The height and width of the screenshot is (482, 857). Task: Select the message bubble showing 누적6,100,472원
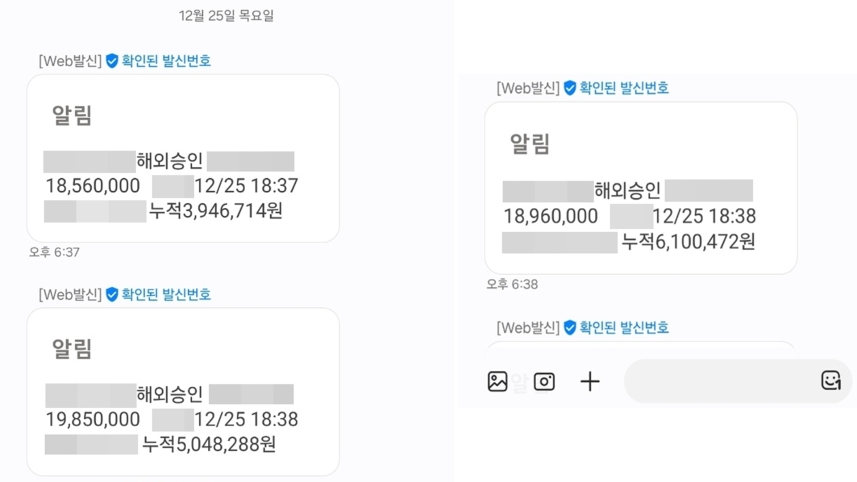[x=640, y=187]
